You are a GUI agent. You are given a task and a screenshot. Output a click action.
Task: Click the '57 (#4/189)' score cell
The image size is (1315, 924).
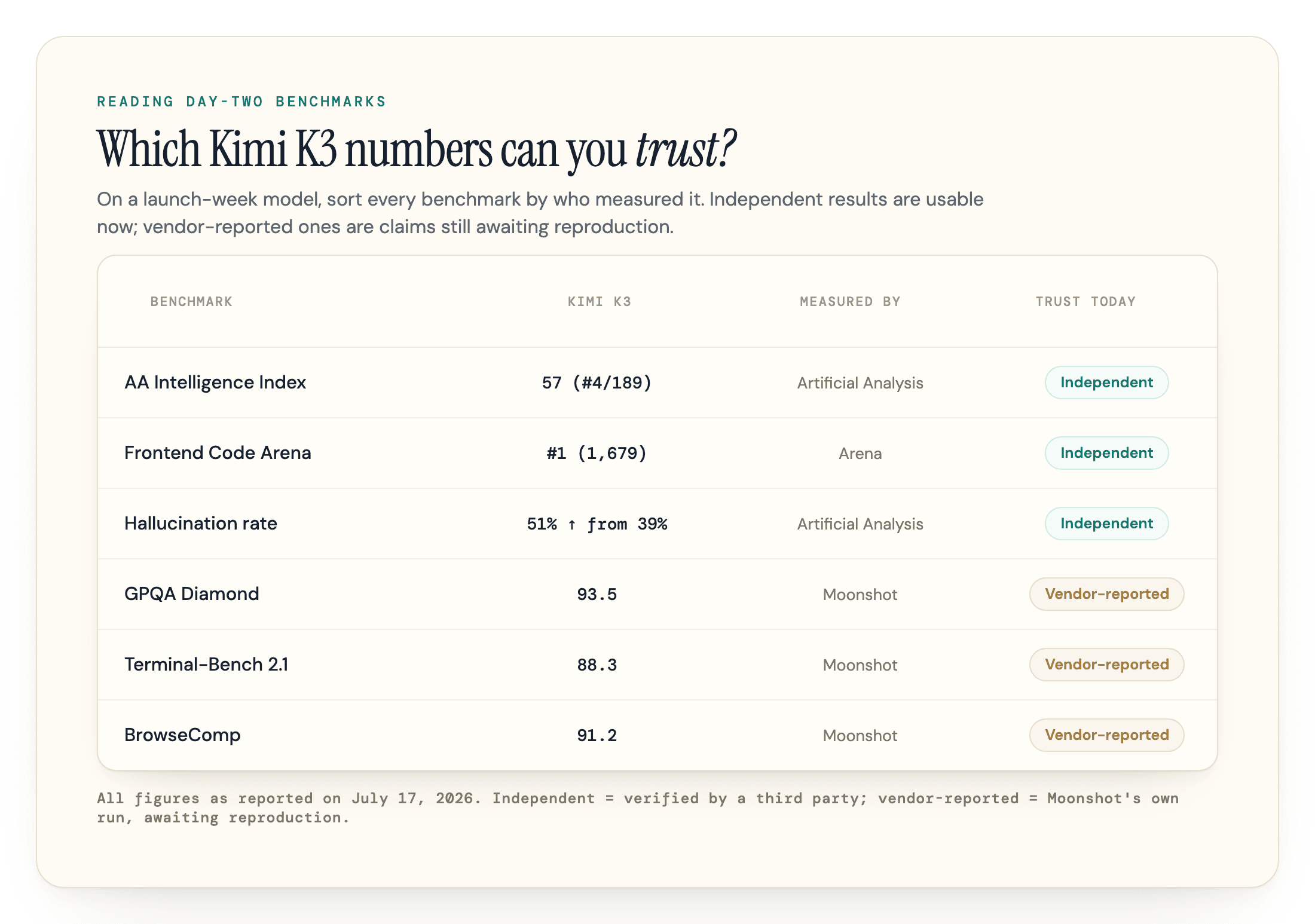click(x=597, y=383)
